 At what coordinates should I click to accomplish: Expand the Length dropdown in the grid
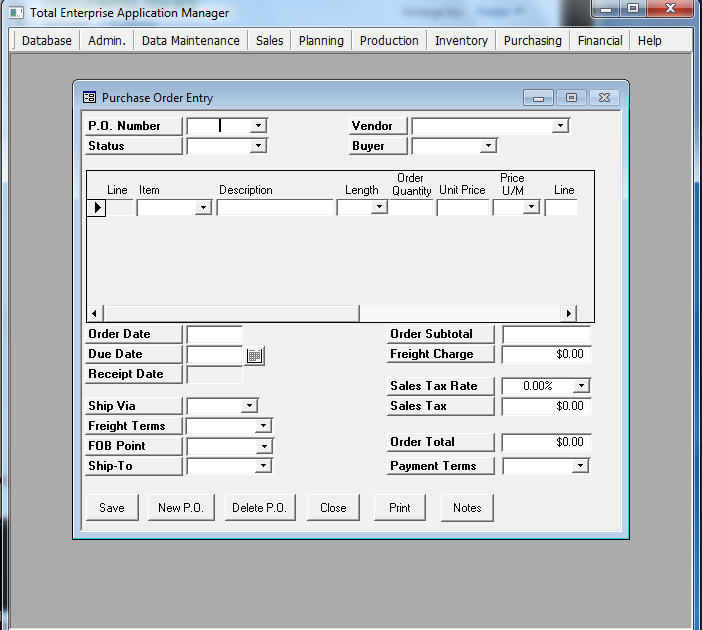(379, 207)
